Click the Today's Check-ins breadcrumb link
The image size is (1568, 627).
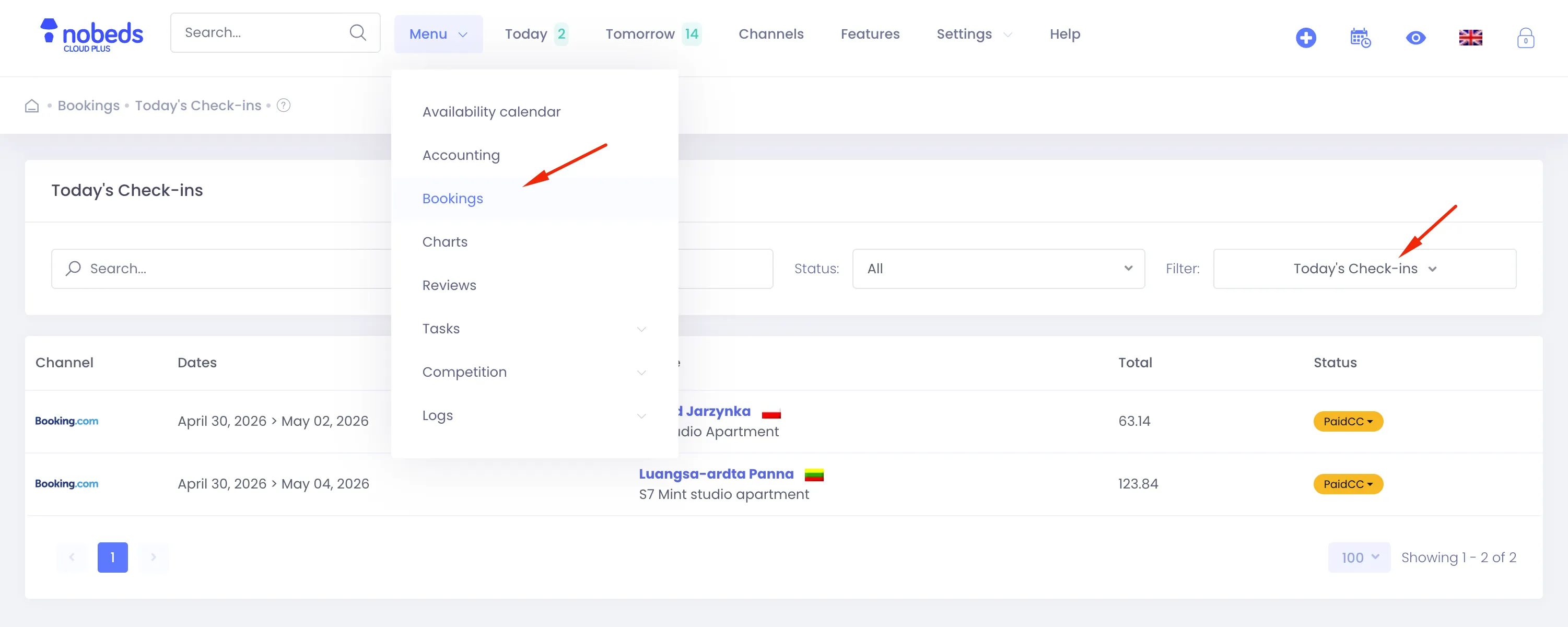click(x=198, y=106)
